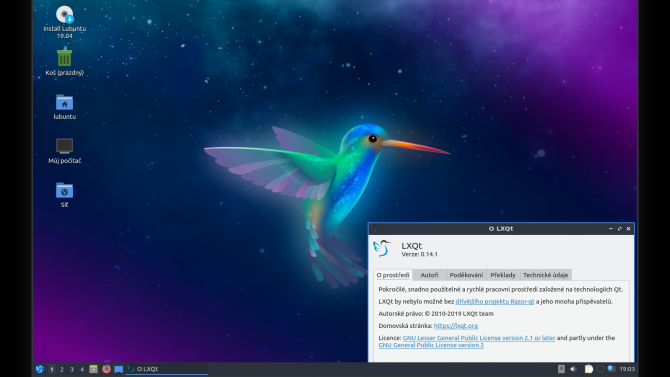Image resolution: width=670 pixels, height=377 pixels.
Task: Open the Lubuntu start menu in taskbar
Action: click(x=40, y=369)
